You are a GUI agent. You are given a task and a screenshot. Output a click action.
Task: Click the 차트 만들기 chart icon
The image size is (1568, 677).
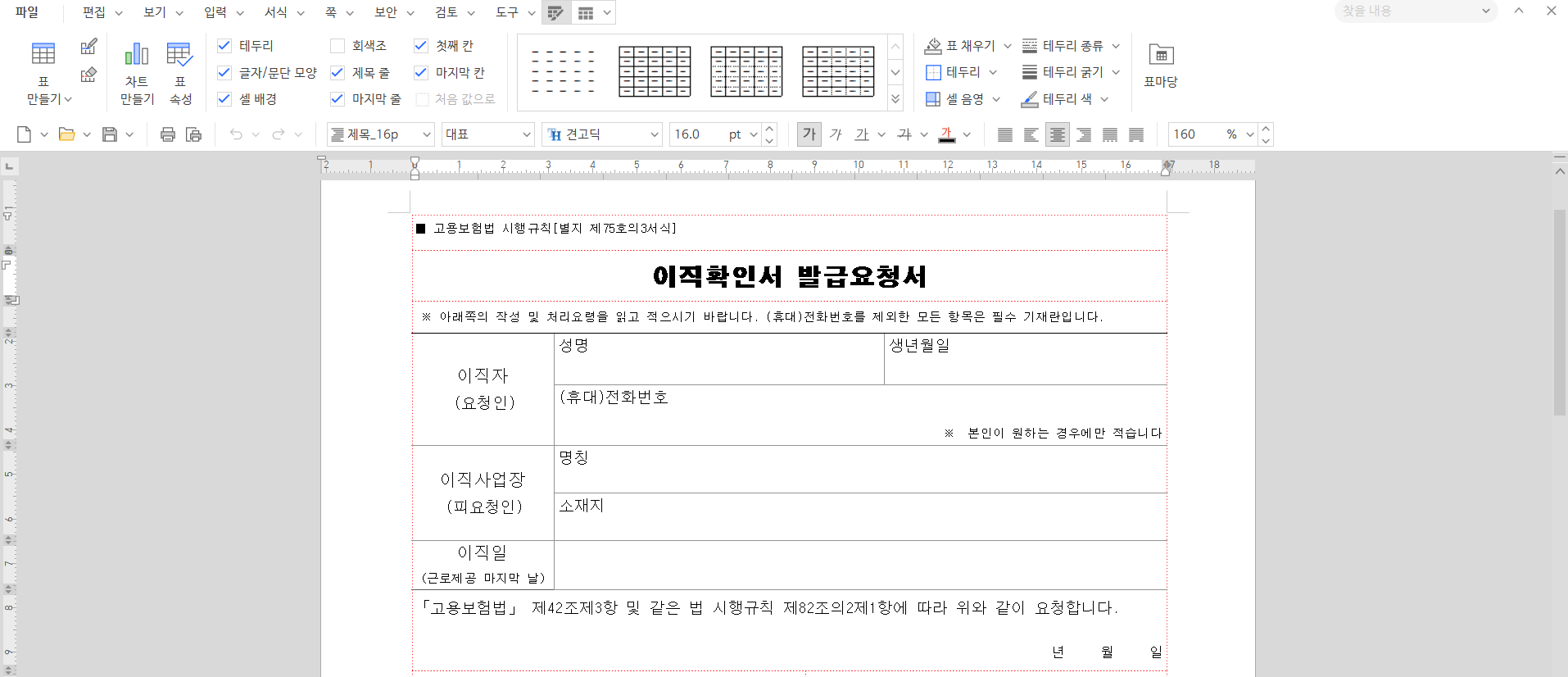point(137,54)
